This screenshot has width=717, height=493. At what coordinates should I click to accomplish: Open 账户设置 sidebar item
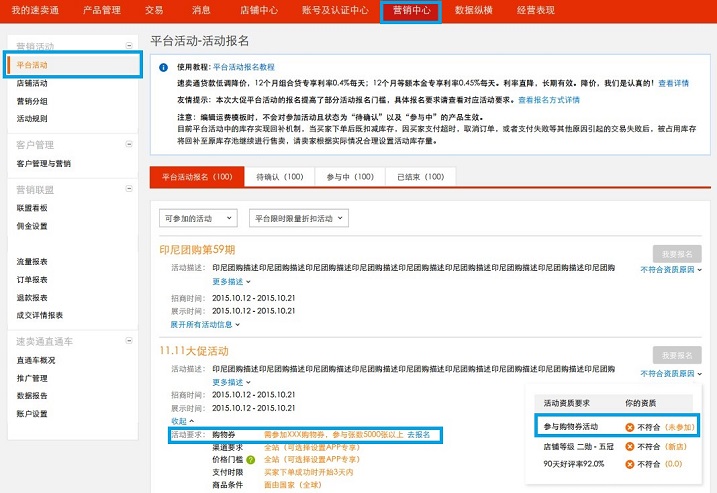coord(32,414)
